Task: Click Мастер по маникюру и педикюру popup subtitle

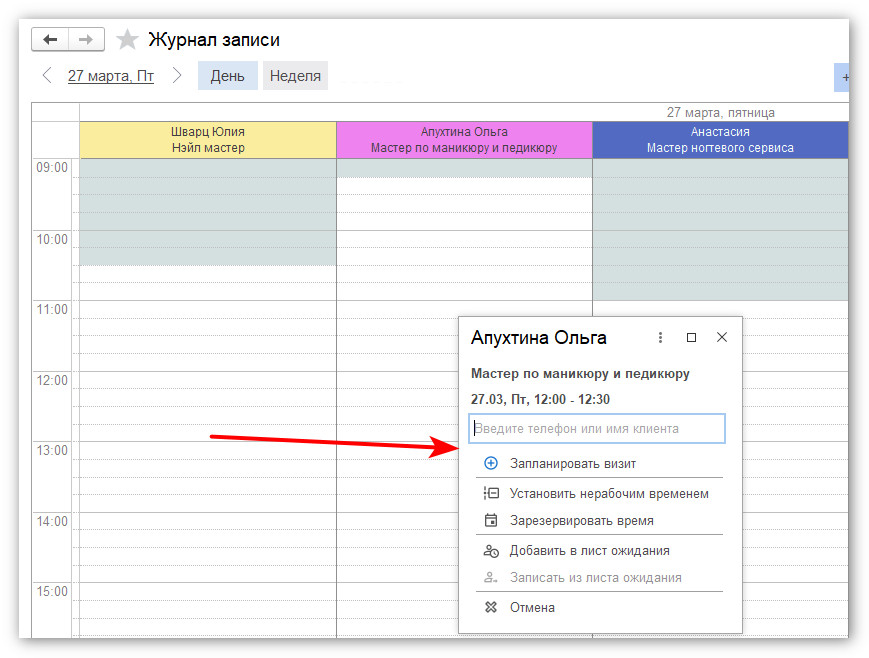Action: click(580, 374)
